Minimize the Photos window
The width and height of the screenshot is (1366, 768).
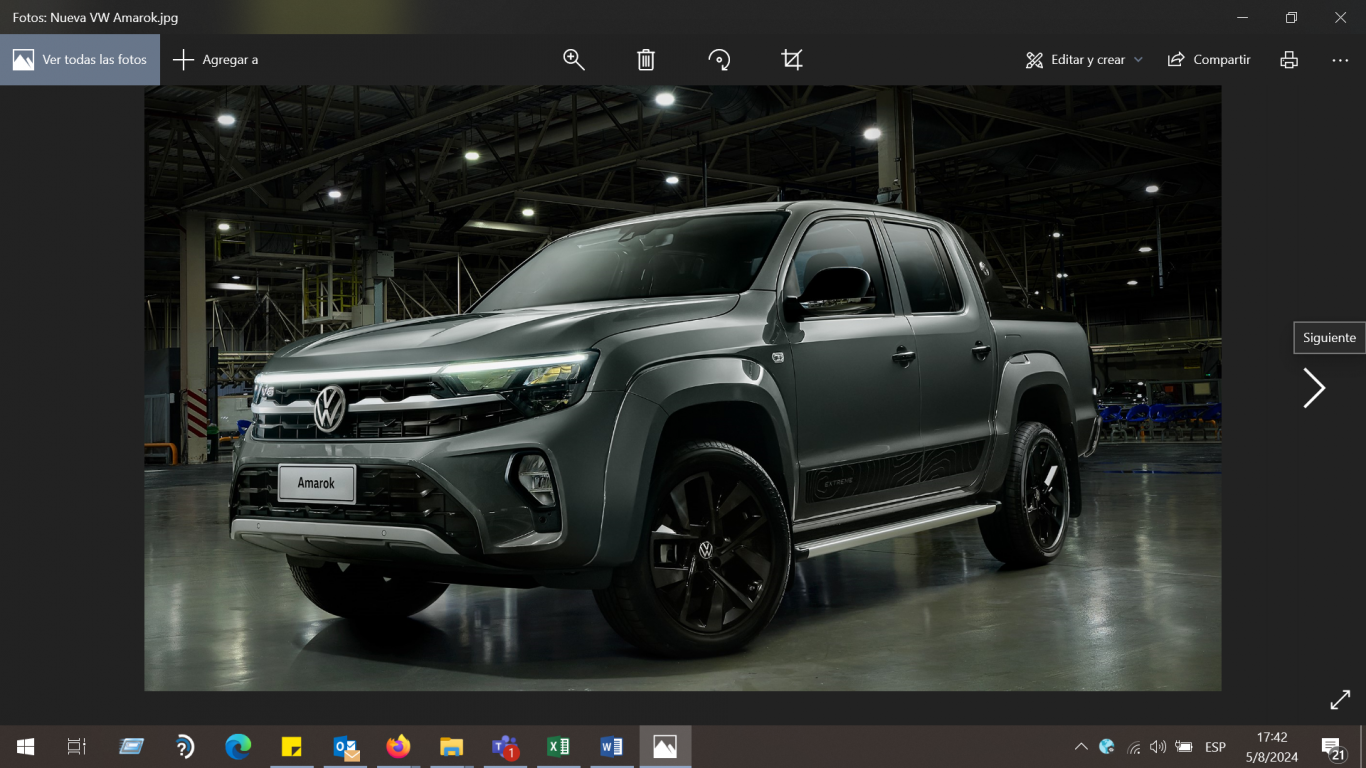1243,17
